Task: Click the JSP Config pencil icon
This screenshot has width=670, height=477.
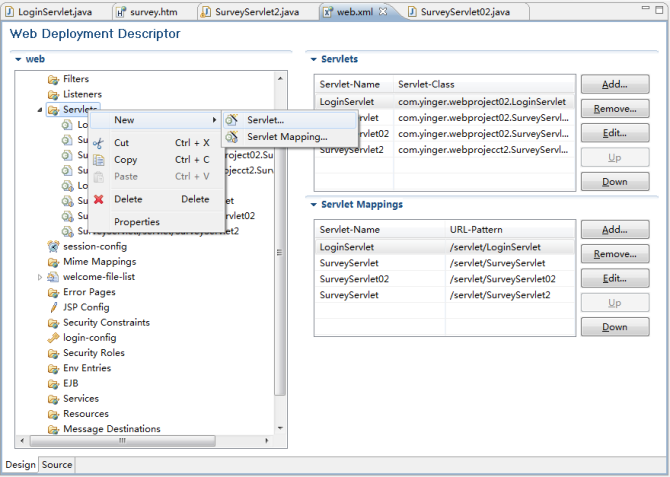Action: click(54, 307)
